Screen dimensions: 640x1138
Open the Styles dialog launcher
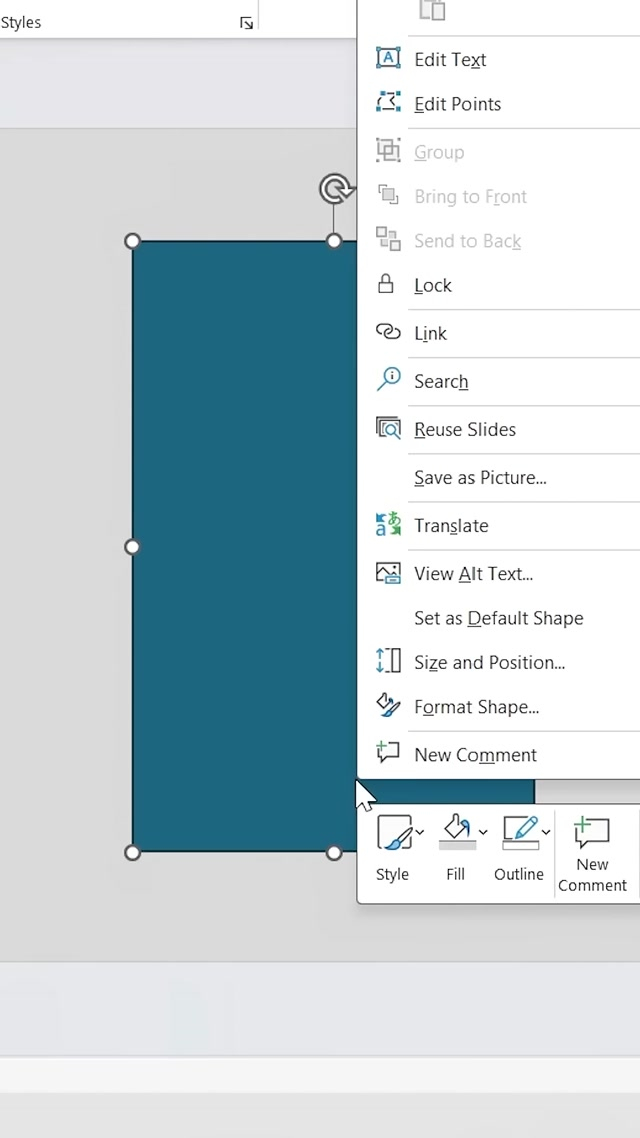246,23
